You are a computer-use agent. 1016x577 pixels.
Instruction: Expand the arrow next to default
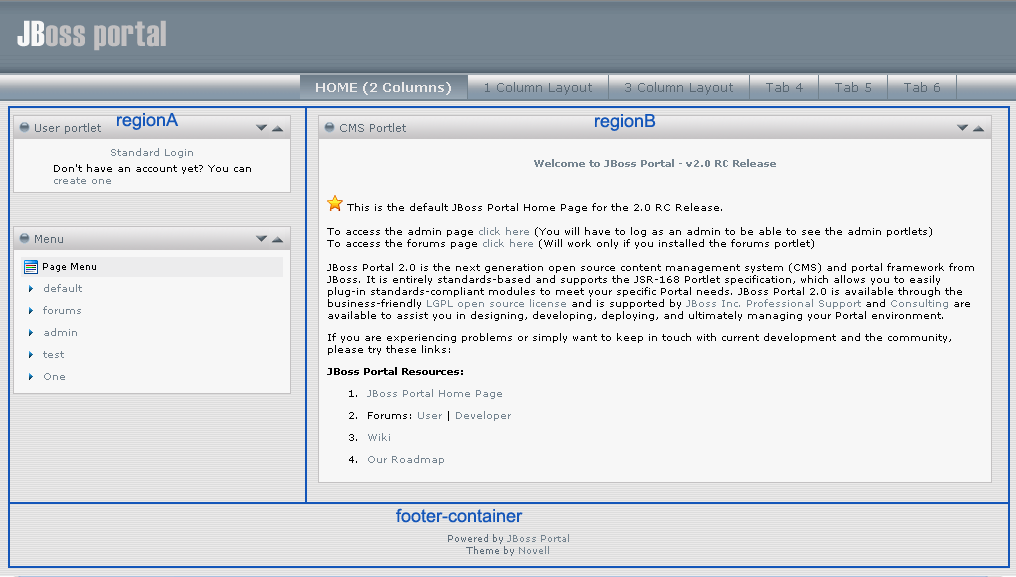coord(31,289)
